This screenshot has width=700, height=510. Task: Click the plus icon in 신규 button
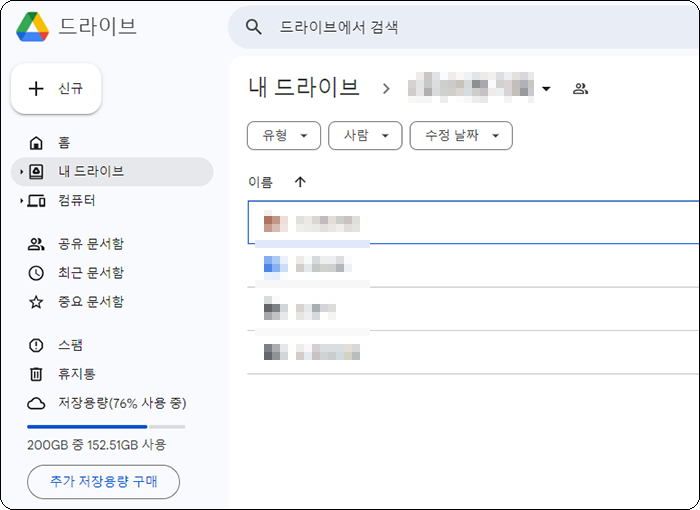[x=36, y=88]
